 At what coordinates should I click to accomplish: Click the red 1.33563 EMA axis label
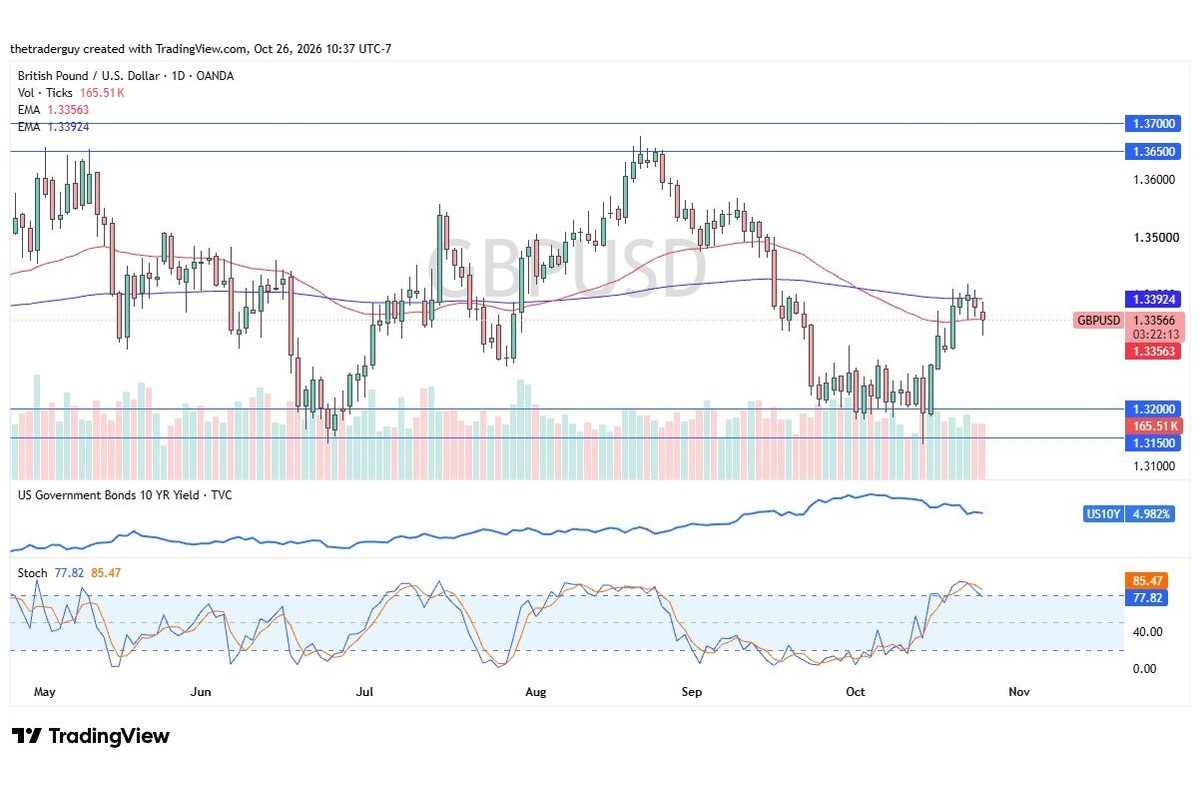click(1155, 351)
